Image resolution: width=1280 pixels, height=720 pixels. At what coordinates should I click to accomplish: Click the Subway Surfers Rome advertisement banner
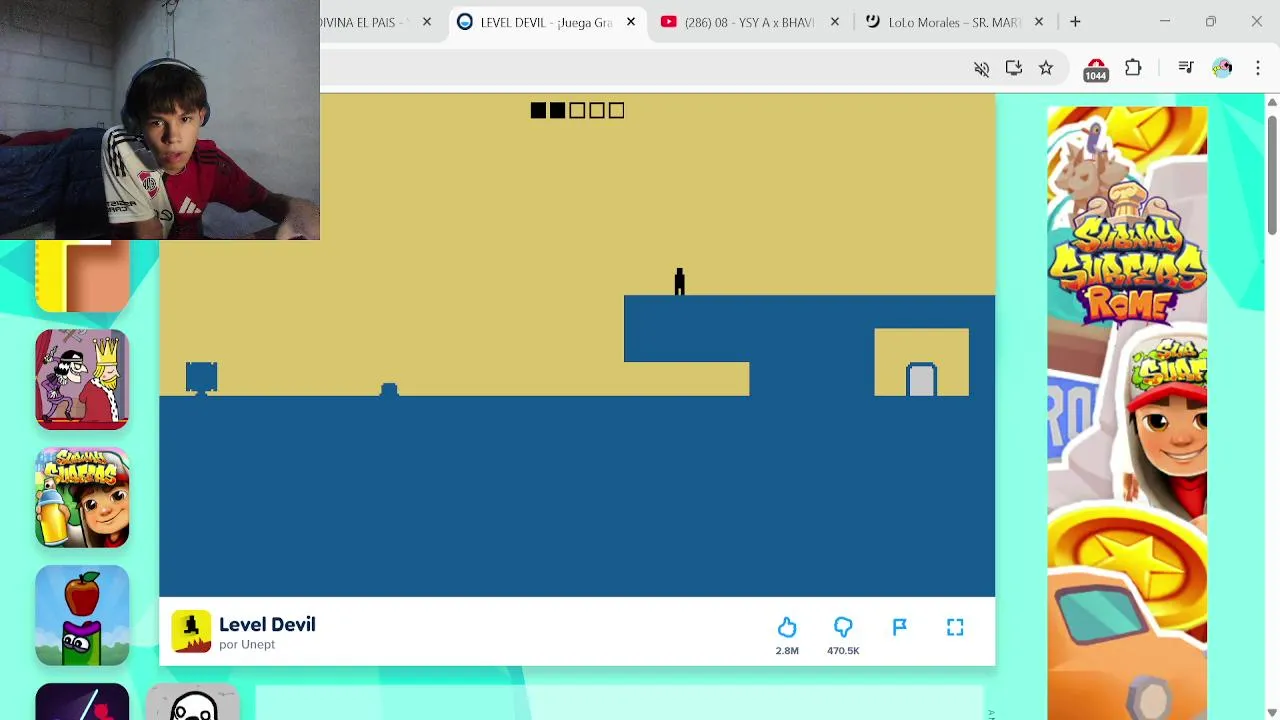pos(1127,413)
